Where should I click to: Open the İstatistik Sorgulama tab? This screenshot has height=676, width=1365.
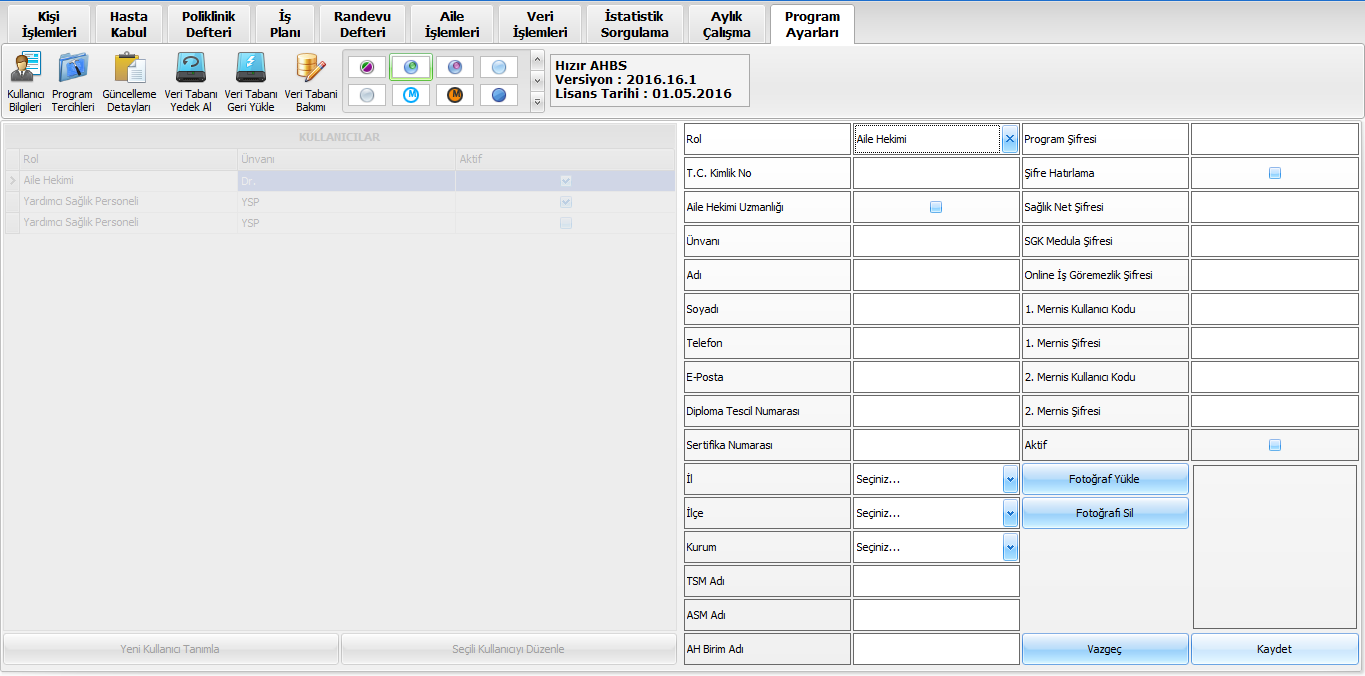[x=634, y=25]
